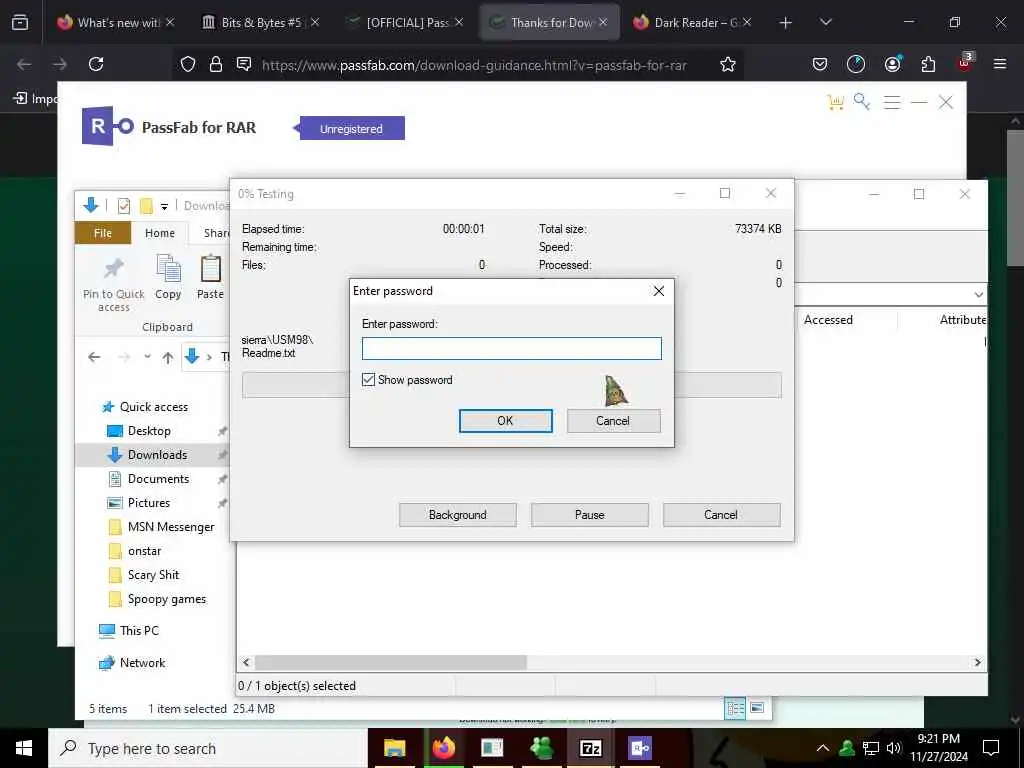The image size is (1024, 768).
Task: Click the horizontal scrollbar thumb
Action: [391, 662]
